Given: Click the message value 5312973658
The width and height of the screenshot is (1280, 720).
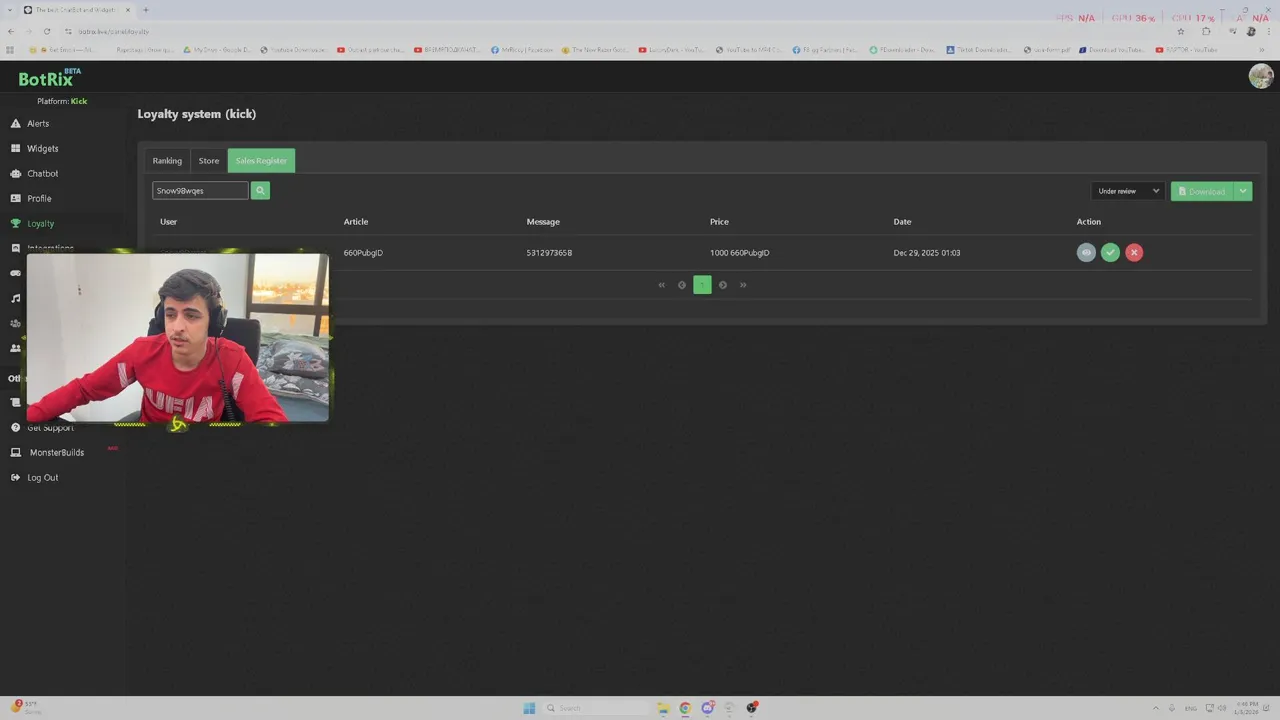Looking at the screenshot, I should [549, 253].
